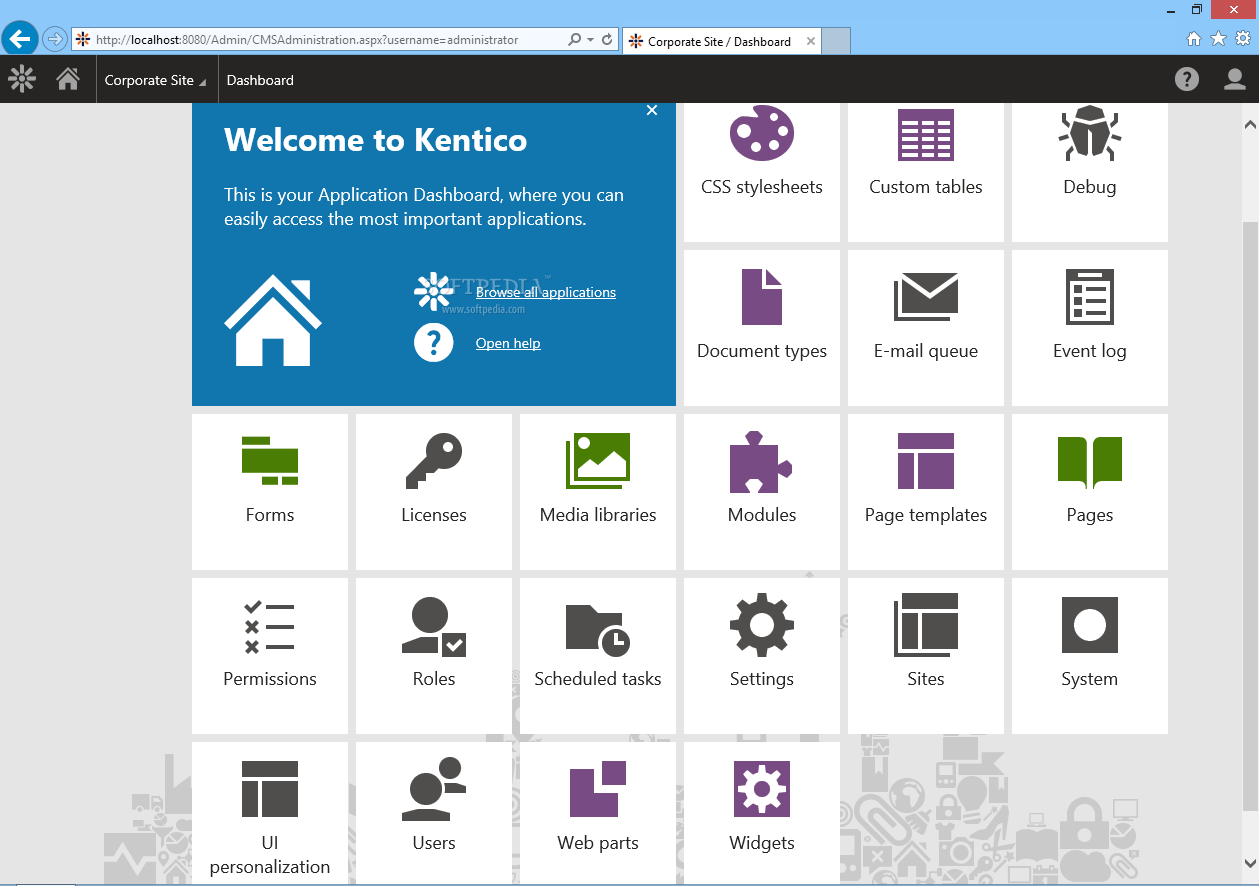Click the page scrollbar down arrow
This screenshot has width=1259, height=886.
point(1250,862)
